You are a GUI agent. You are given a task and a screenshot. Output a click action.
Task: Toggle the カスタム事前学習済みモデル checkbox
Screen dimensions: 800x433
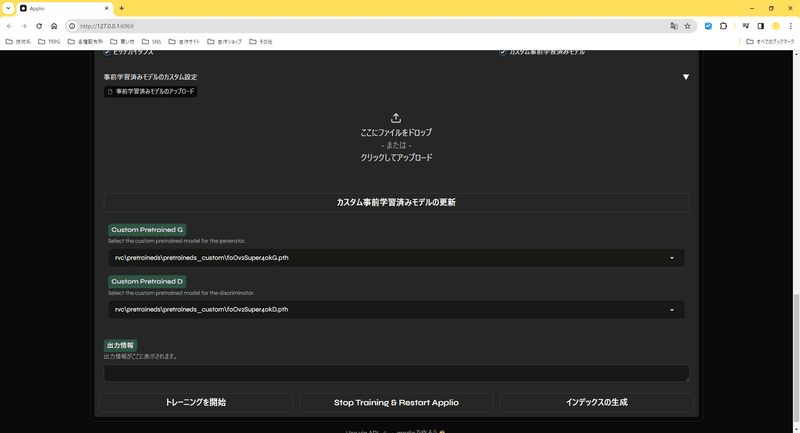pos(503,52)
